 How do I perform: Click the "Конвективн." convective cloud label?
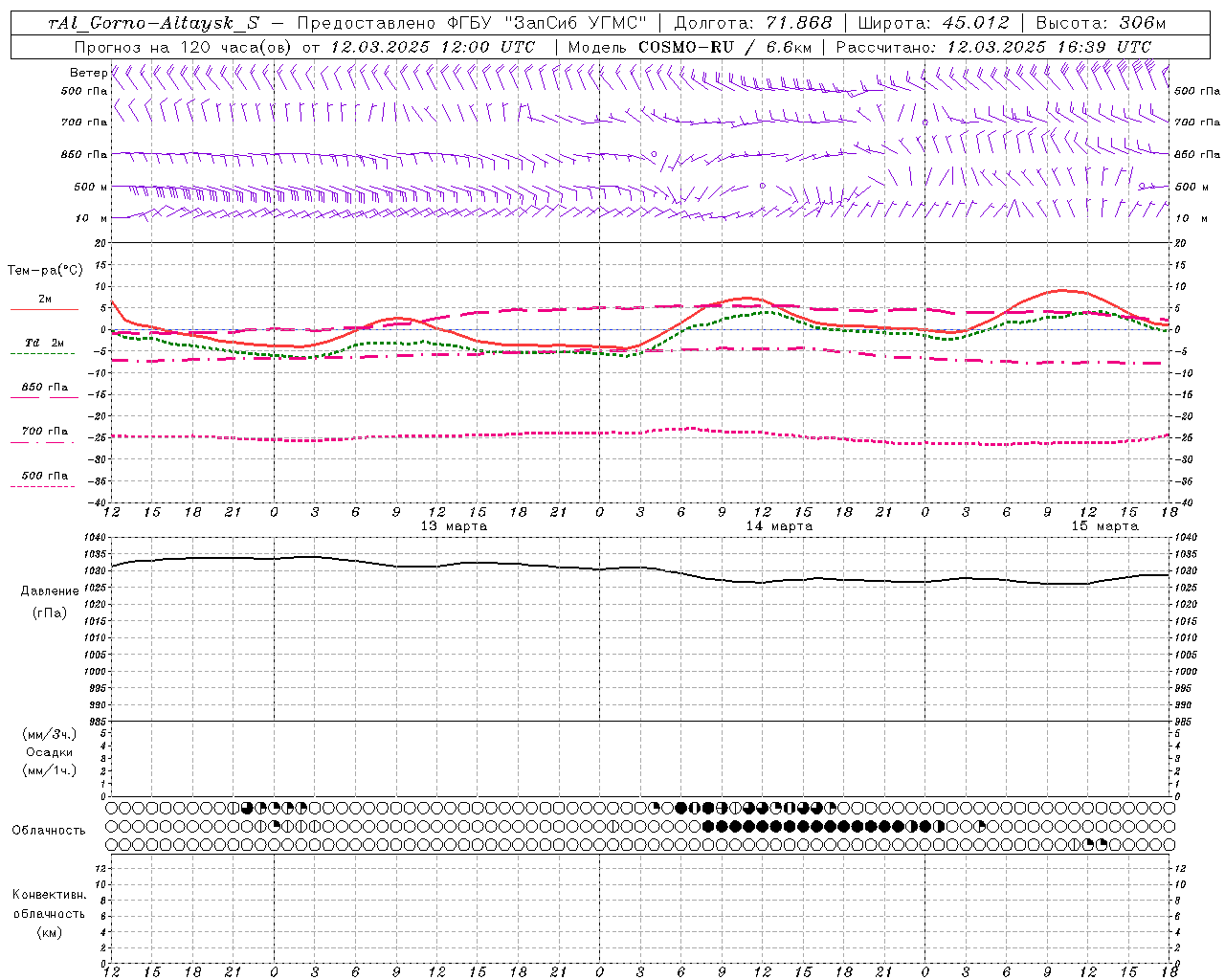tap(49, 895)
